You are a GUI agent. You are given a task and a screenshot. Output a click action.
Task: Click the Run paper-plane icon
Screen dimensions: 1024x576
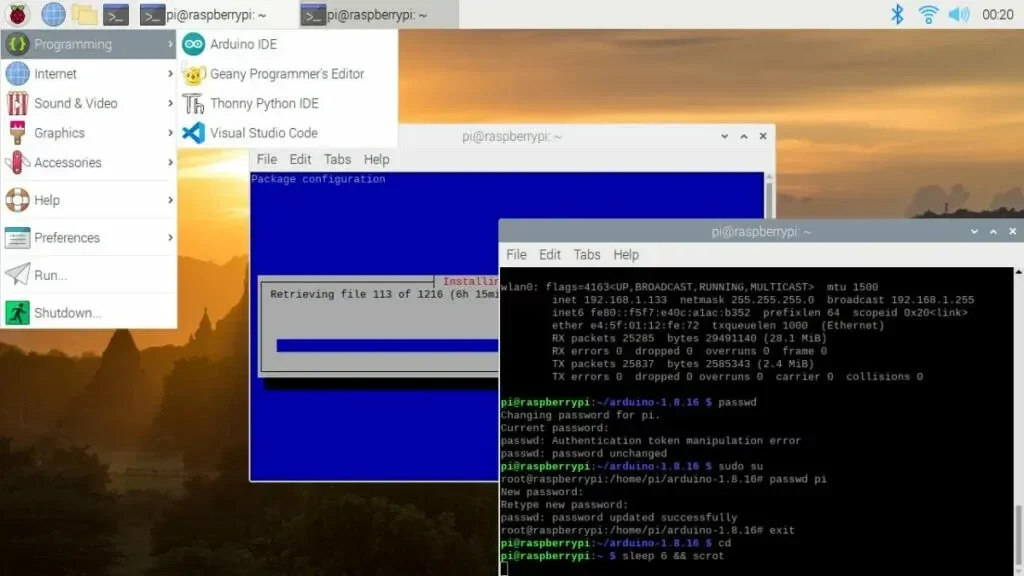tap(18, 275)
